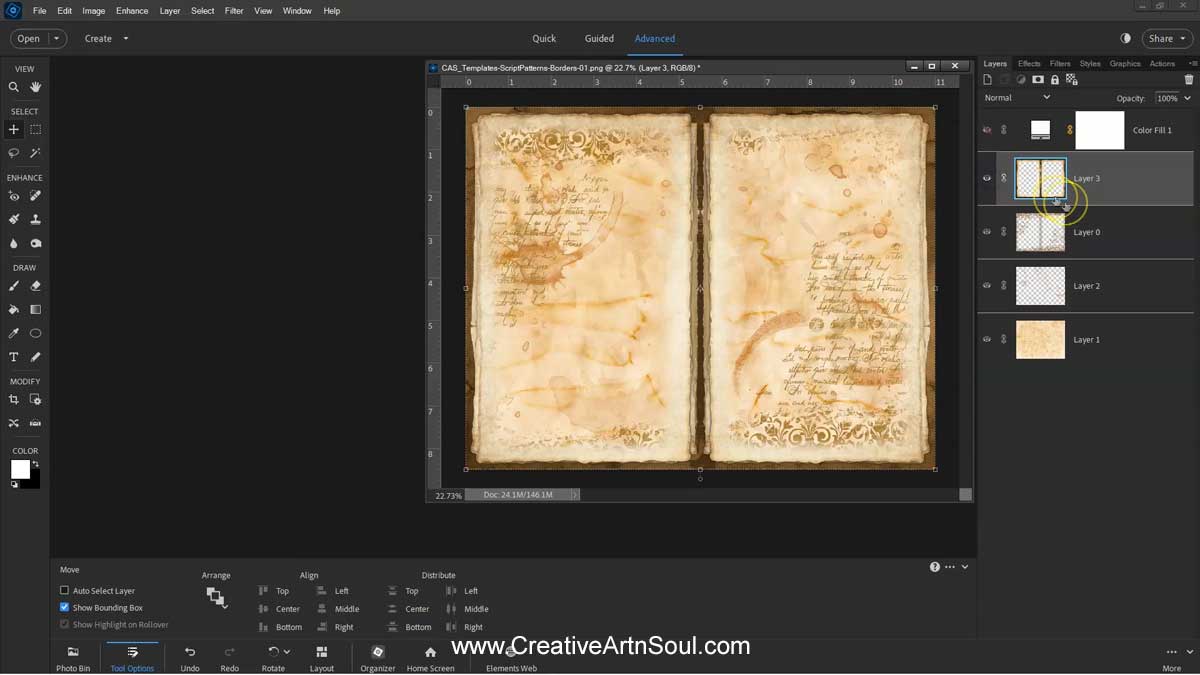Open the Filter menu
Image resolution: width=1200 pixels, height=675 pixels.
pos(234,10)
